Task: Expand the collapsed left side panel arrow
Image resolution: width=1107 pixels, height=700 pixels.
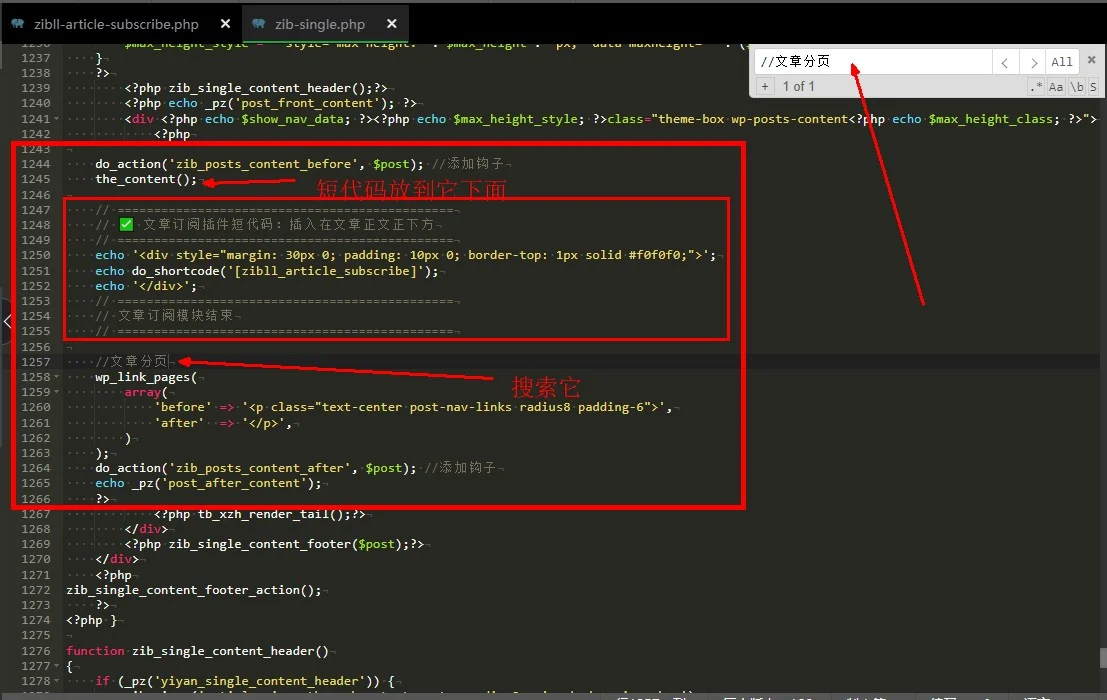Action: [7, 322]
